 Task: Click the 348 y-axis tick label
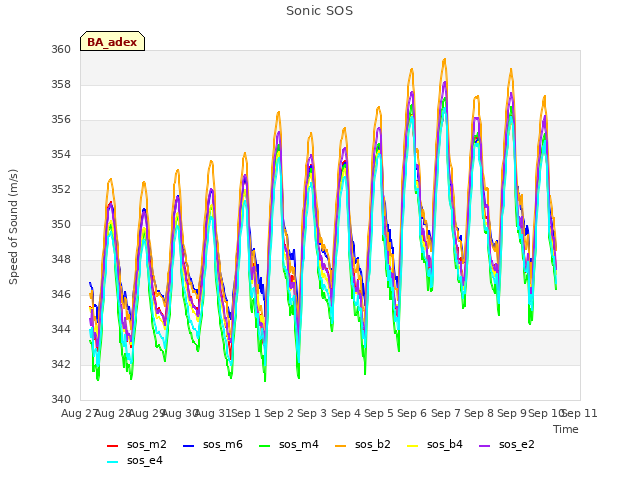(61, 260)
